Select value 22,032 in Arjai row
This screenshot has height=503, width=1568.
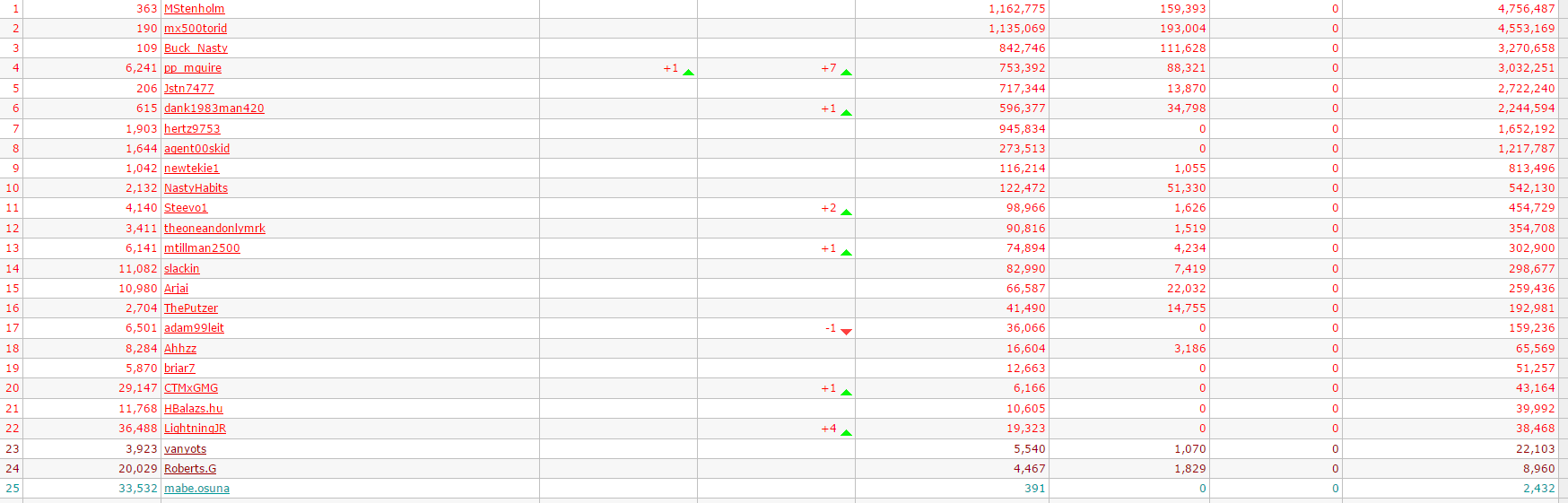pos(1186,289)
